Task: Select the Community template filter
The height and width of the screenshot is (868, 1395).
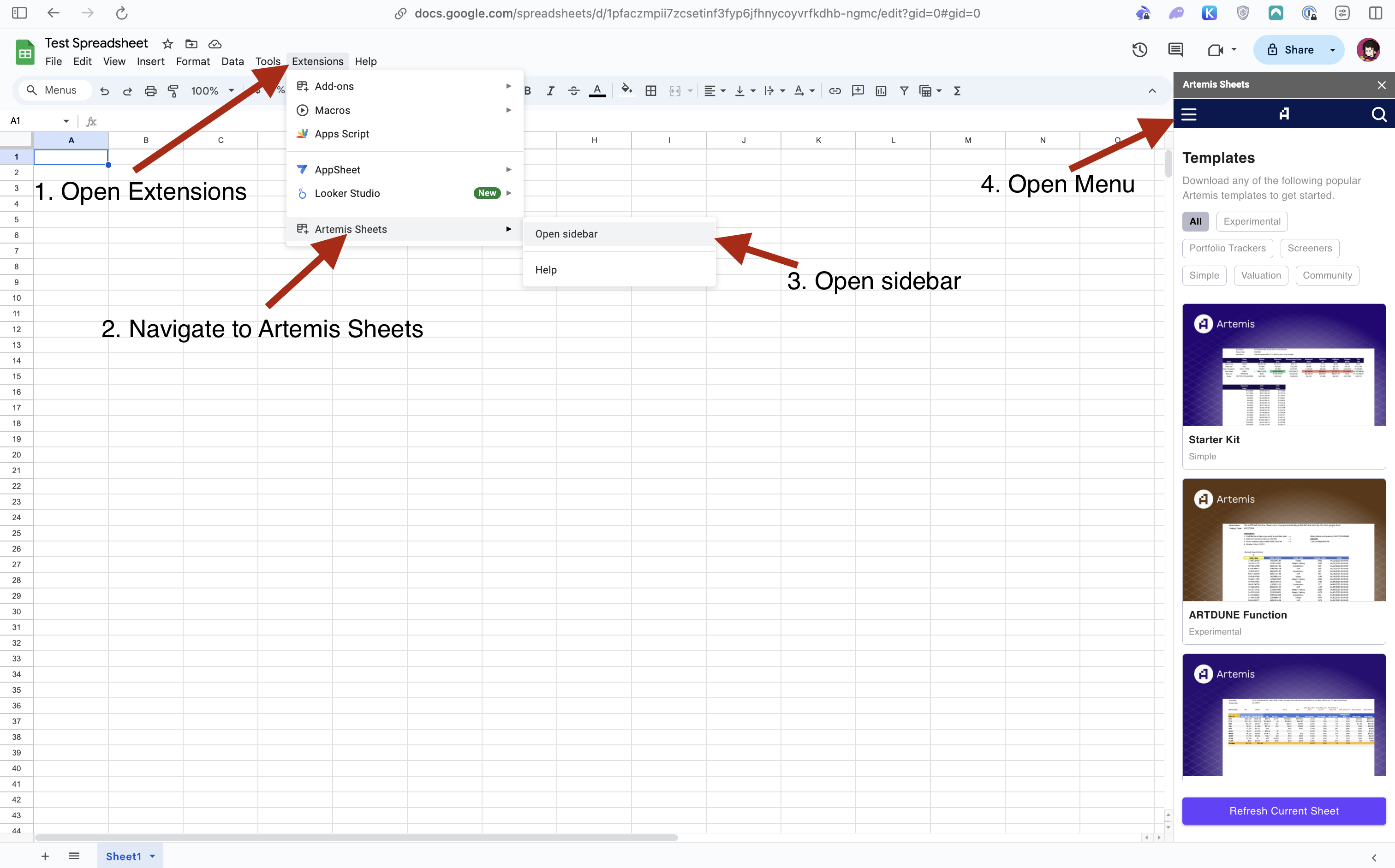Action: (x=1327, y=275)
